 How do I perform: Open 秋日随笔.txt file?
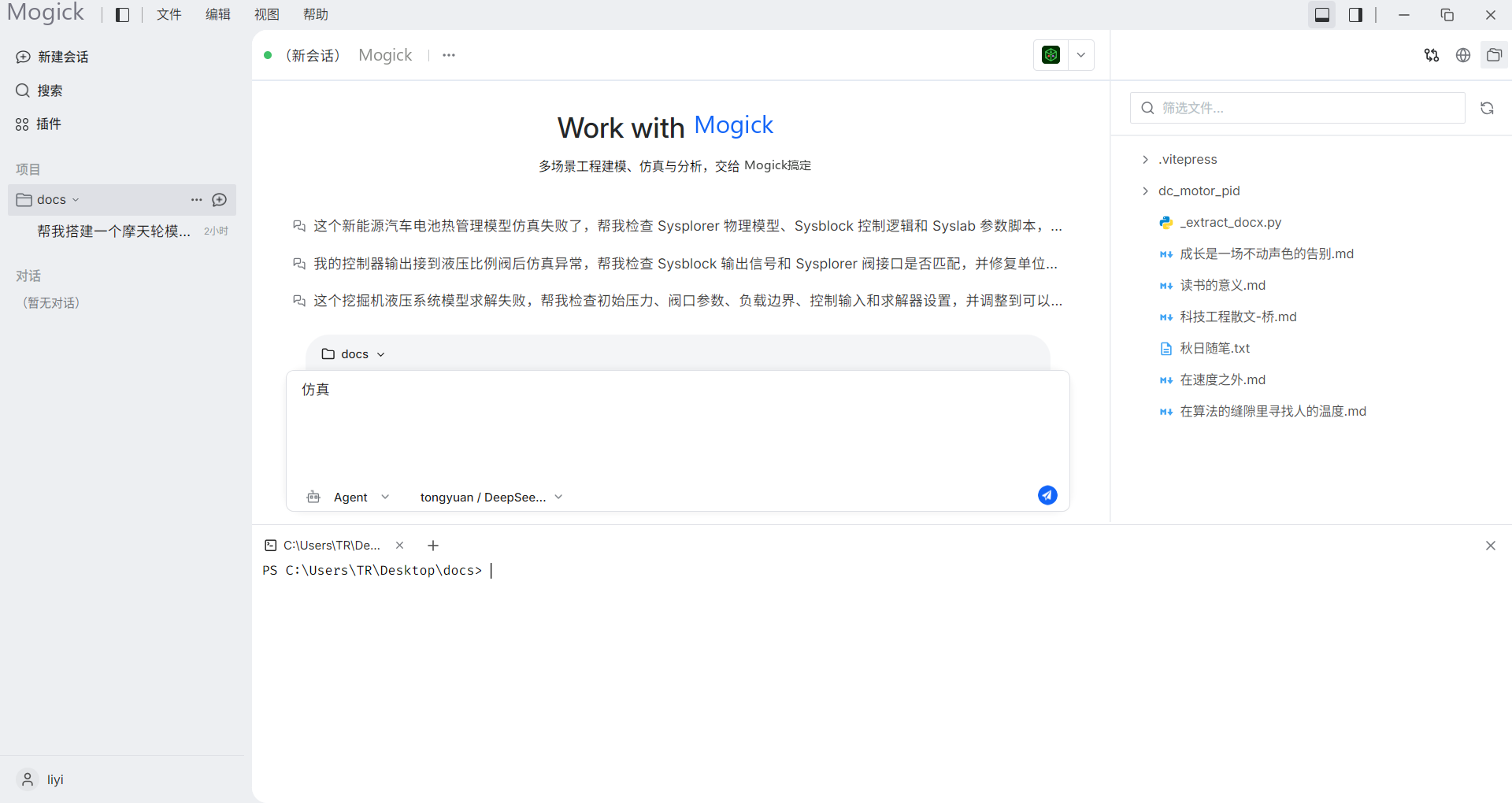pos(1205,349)
